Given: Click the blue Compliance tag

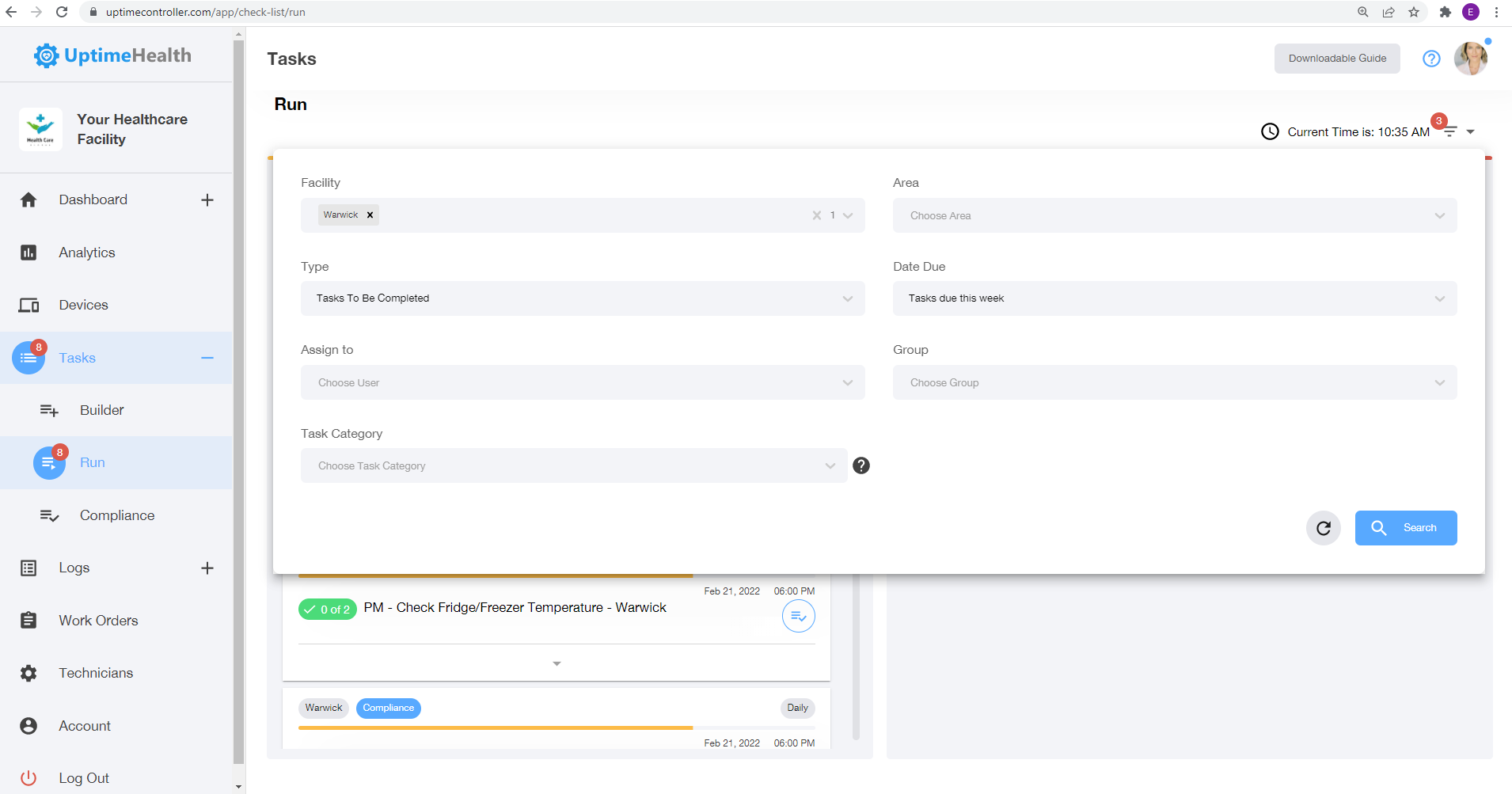Looking at the screenshot, I should 389,708.
